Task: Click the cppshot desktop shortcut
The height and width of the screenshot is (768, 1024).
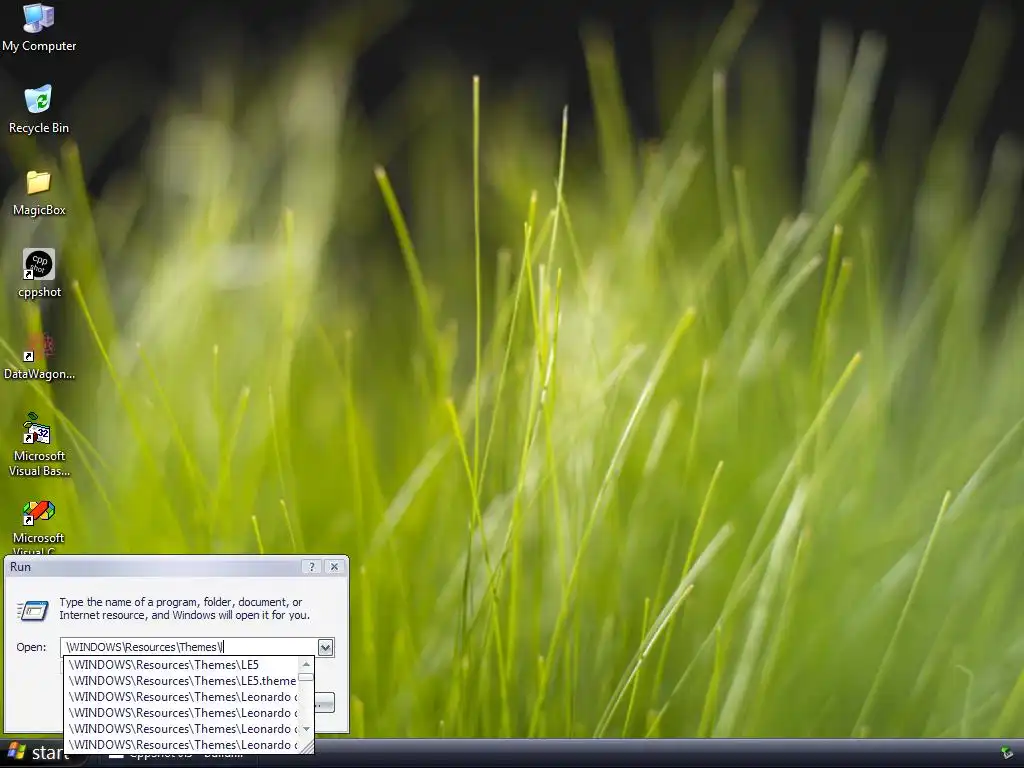Action: (39, 273)
